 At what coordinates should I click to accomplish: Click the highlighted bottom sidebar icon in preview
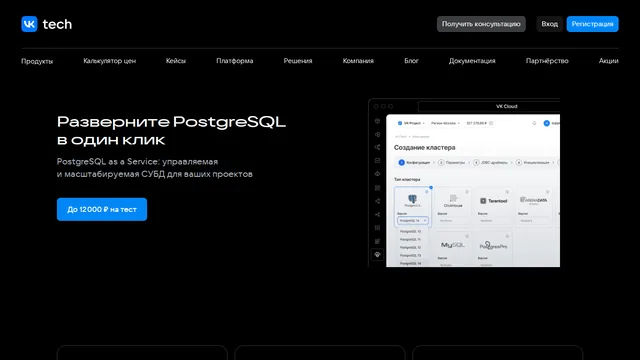377,255
